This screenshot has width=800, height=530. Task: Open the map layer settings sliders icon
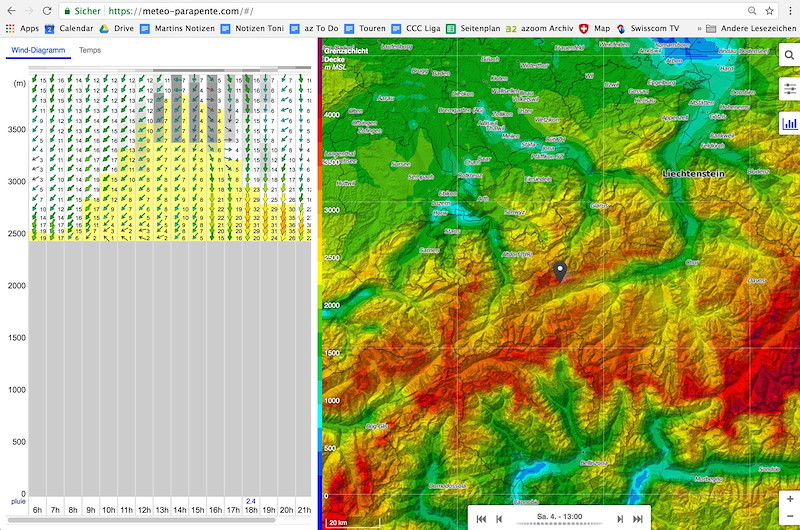tap(790, 89)
